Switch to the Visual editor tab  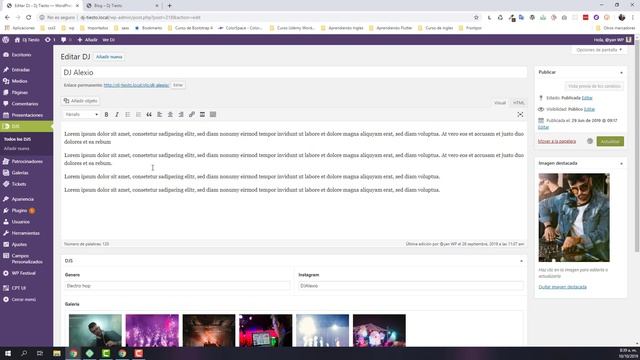pos(500,103)
